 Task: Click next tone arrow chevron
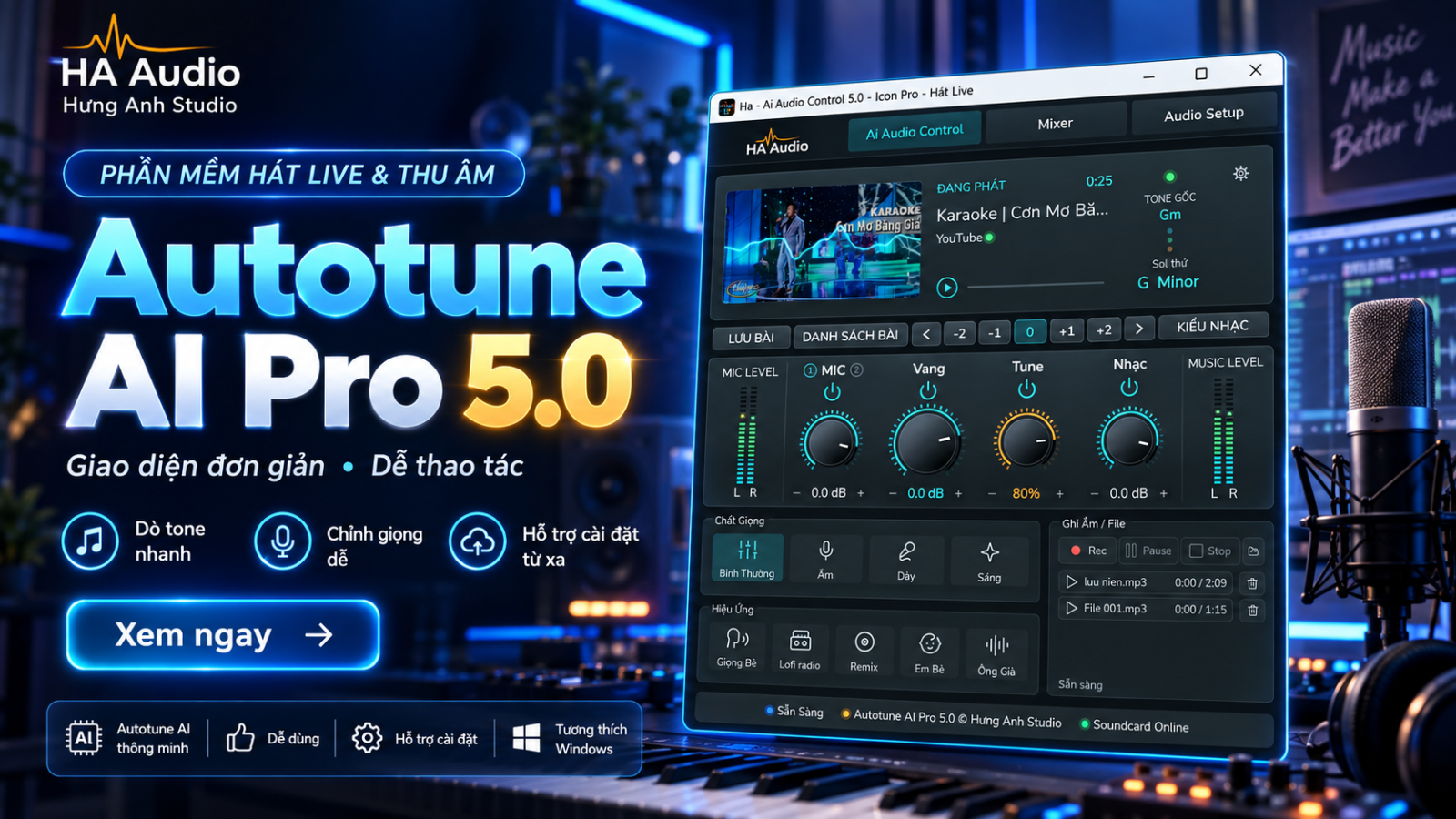[1138, 329]
